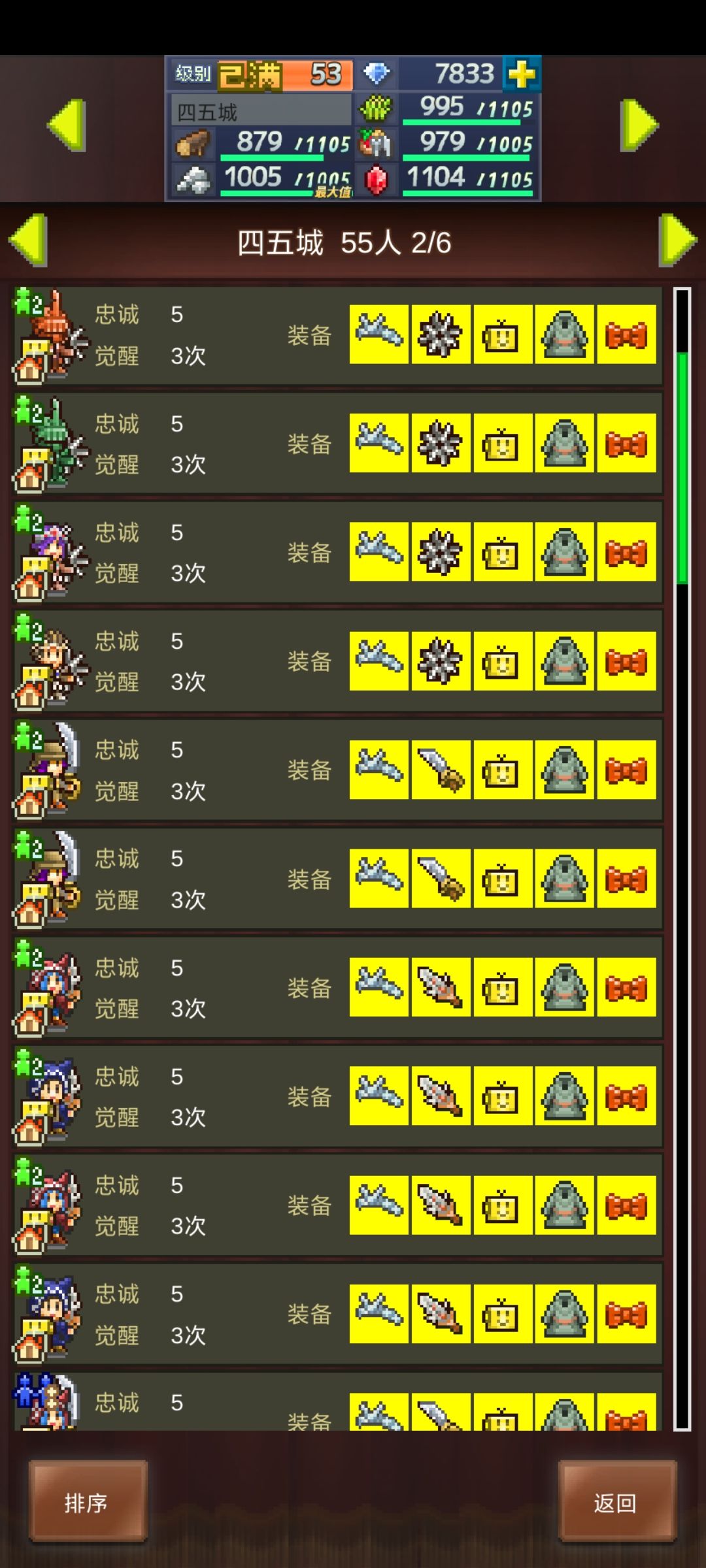Select the red bow accessory on first row
This screenshot has height=1568, width=706.
click(x=626, y=335)
